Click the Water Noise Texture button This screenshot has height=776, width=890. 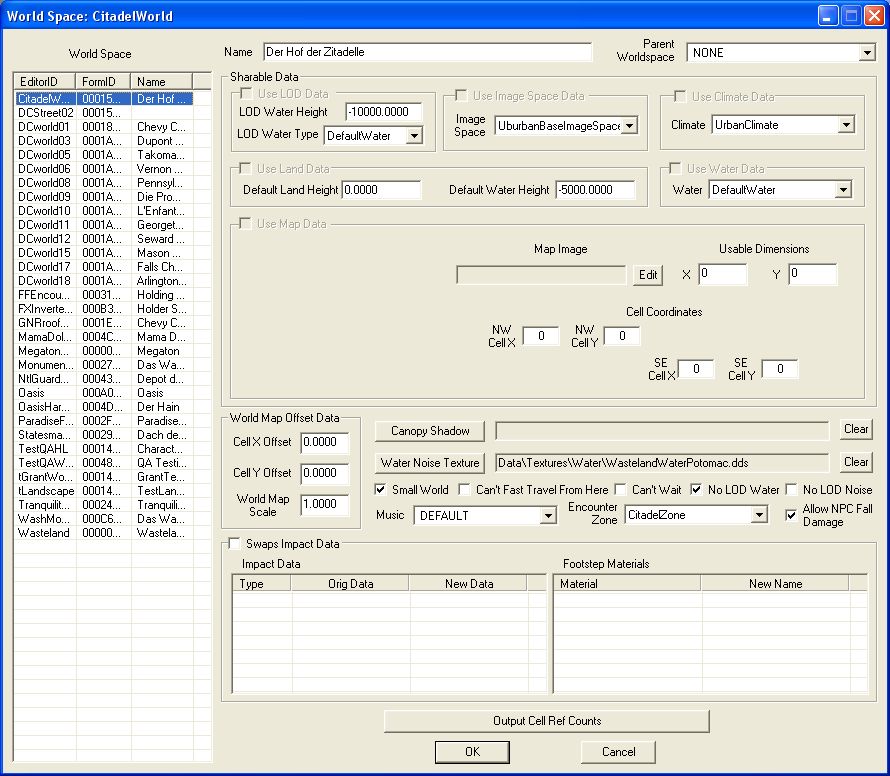pyautogui.click(x=430, y=463)
